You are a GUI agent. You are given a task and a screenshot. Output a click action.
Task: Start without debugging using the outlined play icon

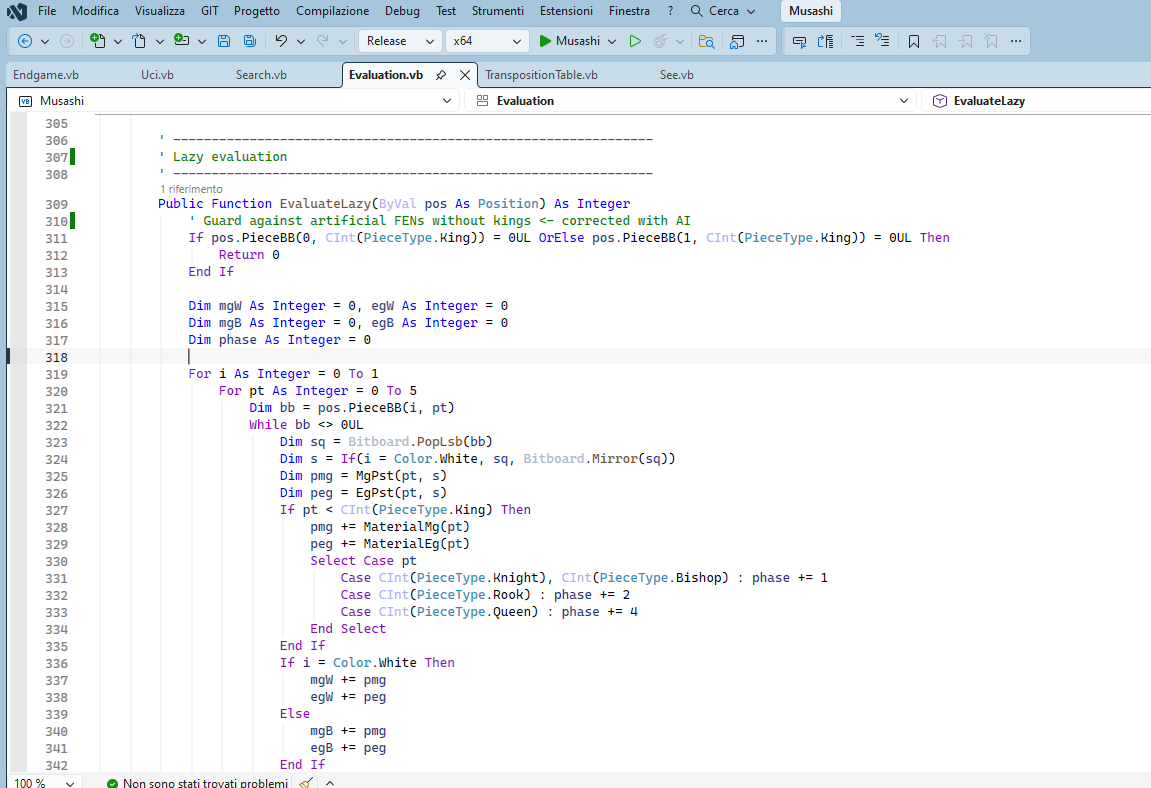[635, 41]
